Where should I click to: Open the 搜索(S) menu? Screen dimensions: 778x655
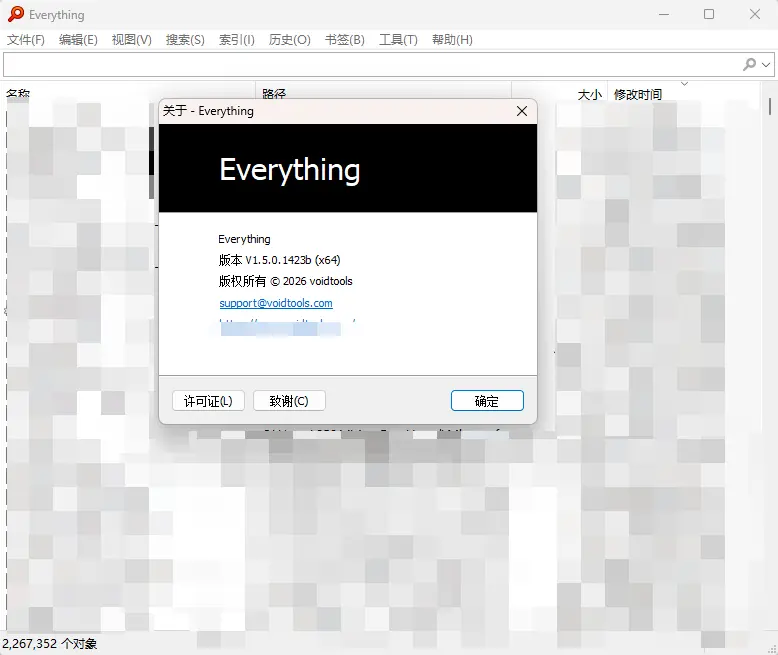(185, 40)
